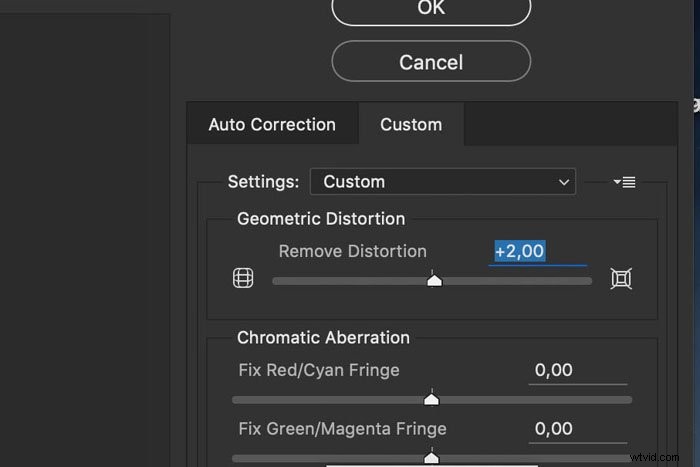Focus the Fix Red/Cyan Fringe value field
Viewport: 700px width, 467px height.
pyautogui.click(x=578, y=371)
